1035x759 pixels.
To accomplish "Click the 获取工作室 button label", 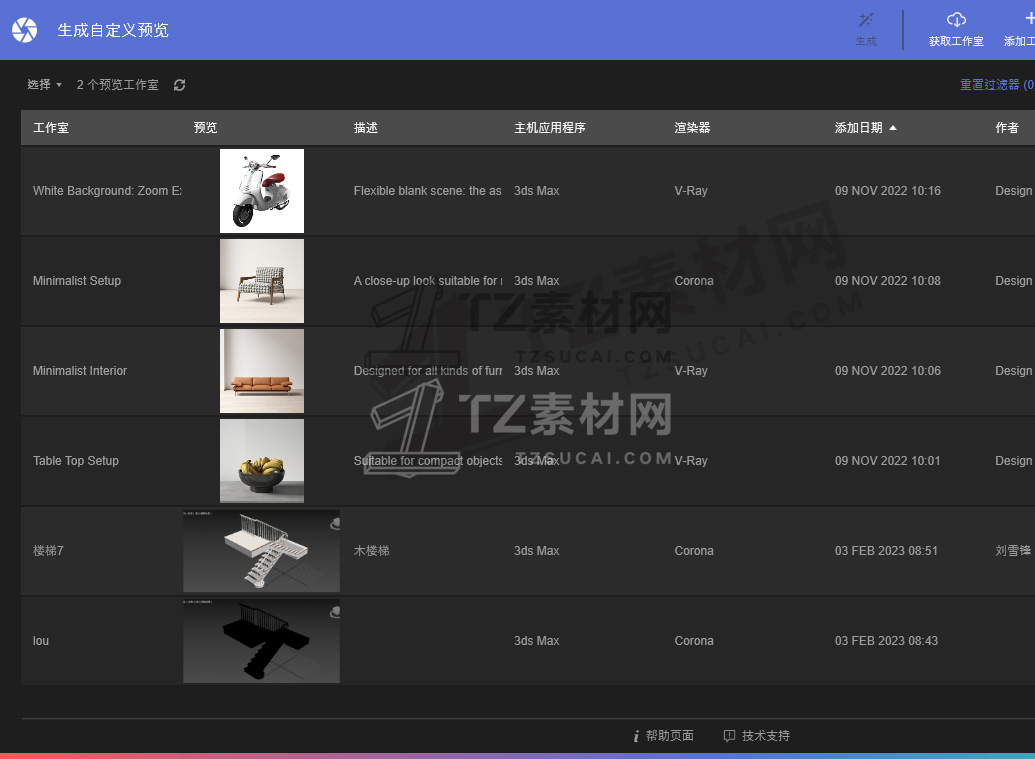I will click(956, 41).
